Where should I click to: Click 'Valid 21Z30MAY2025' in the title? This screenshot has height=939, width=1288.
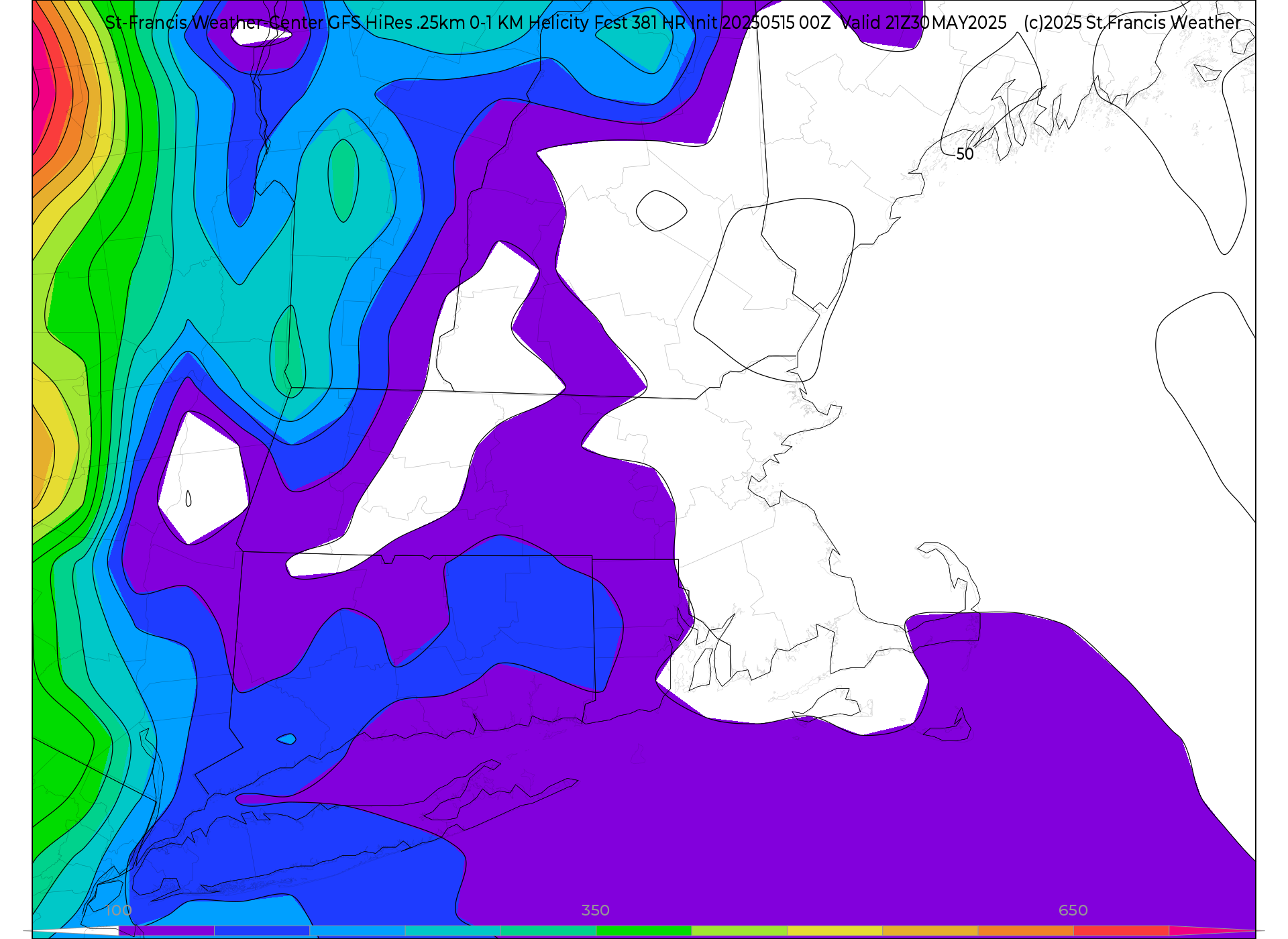(x=924, y=23)
